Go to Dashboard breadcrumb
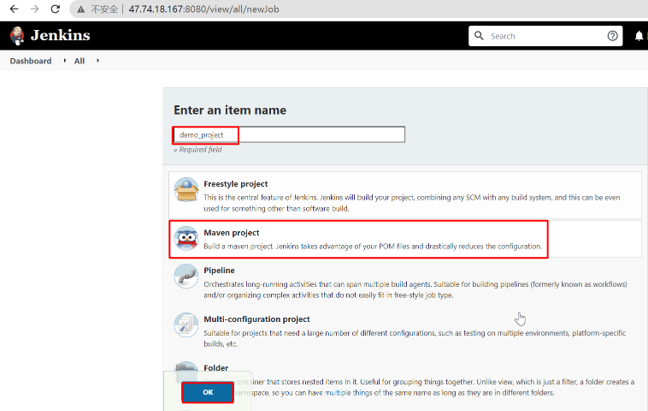This screenshot has height=411, width=648. (x=31, y=61)
